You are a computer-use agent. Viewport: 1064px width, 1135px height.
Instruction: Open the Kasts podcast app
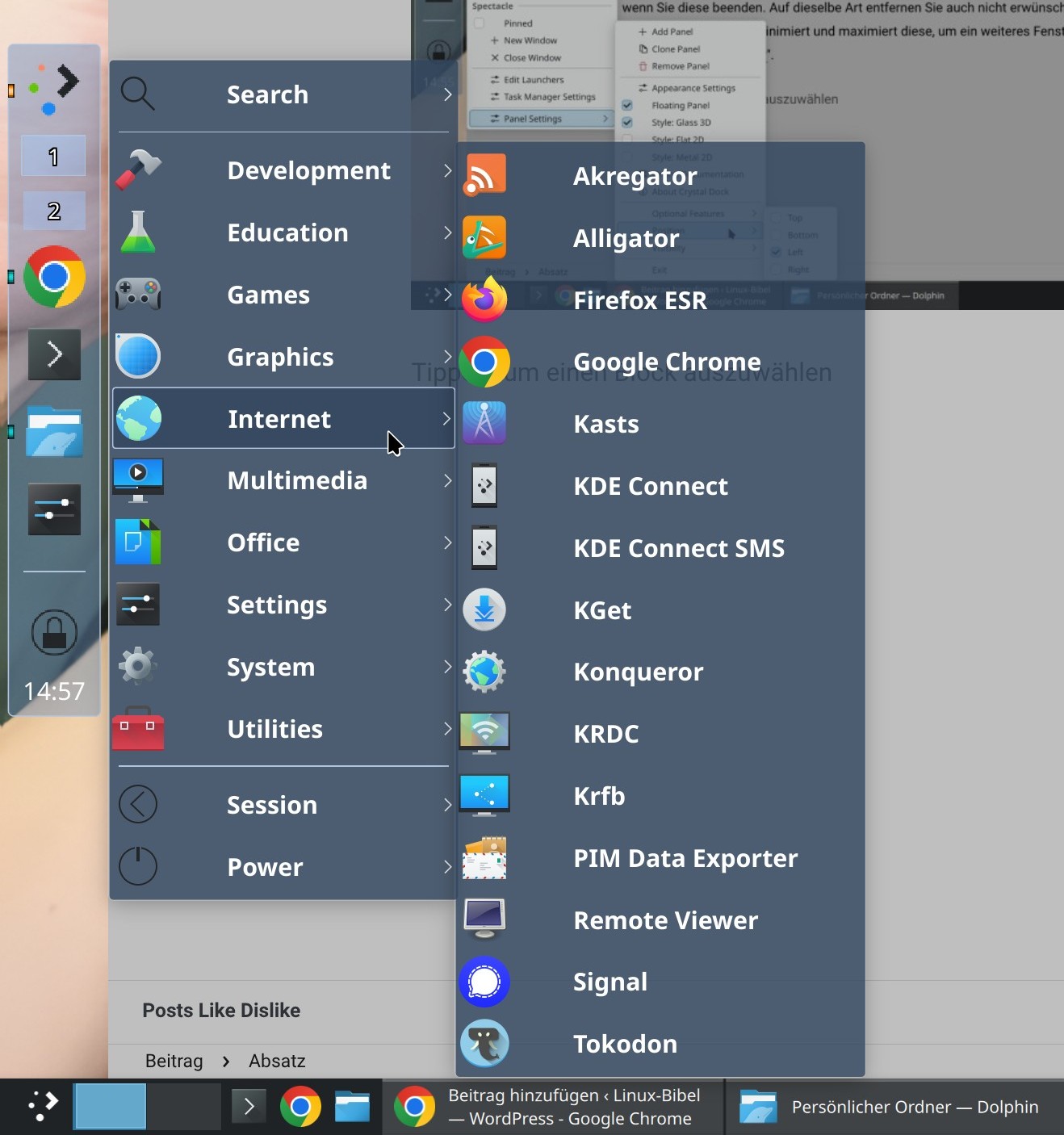pyautogui.click(x=660, y=424)
